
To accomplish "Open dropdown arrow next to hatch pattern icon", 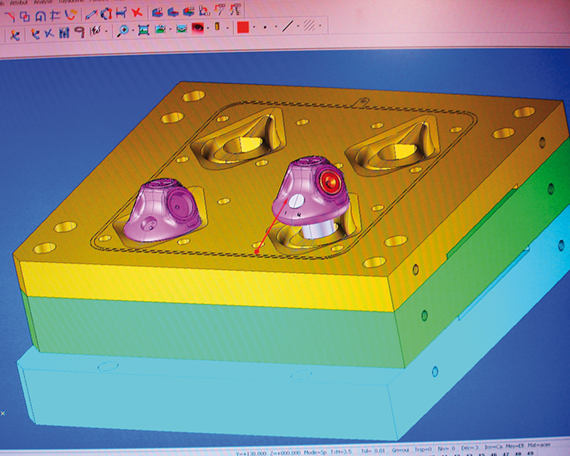I will 320,25.
